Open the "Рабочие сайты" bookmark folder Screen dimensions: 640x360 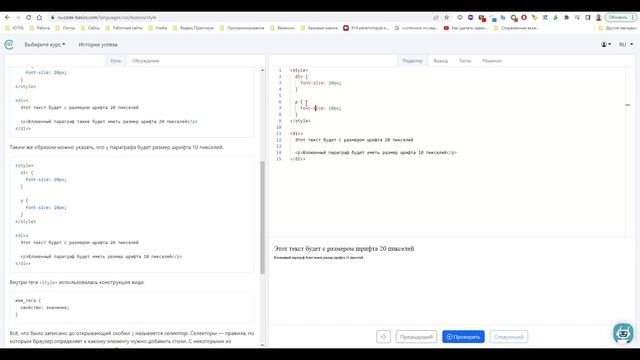[124, 28]
